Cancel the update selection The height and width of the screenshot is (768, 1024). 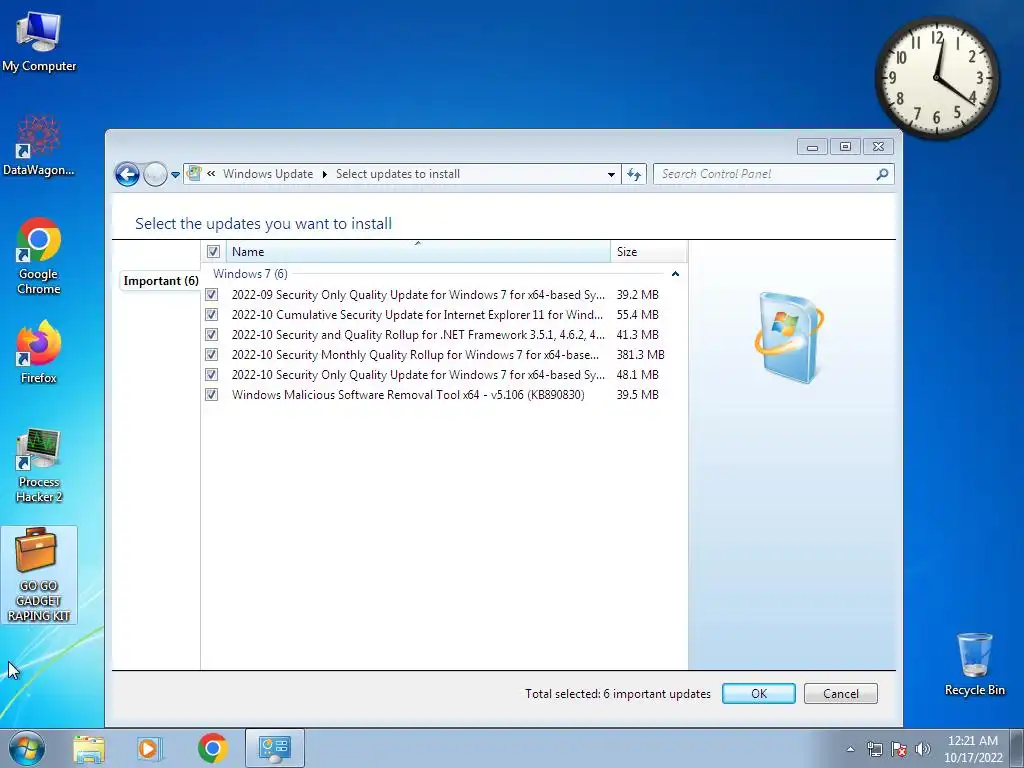tap(840, 694)
